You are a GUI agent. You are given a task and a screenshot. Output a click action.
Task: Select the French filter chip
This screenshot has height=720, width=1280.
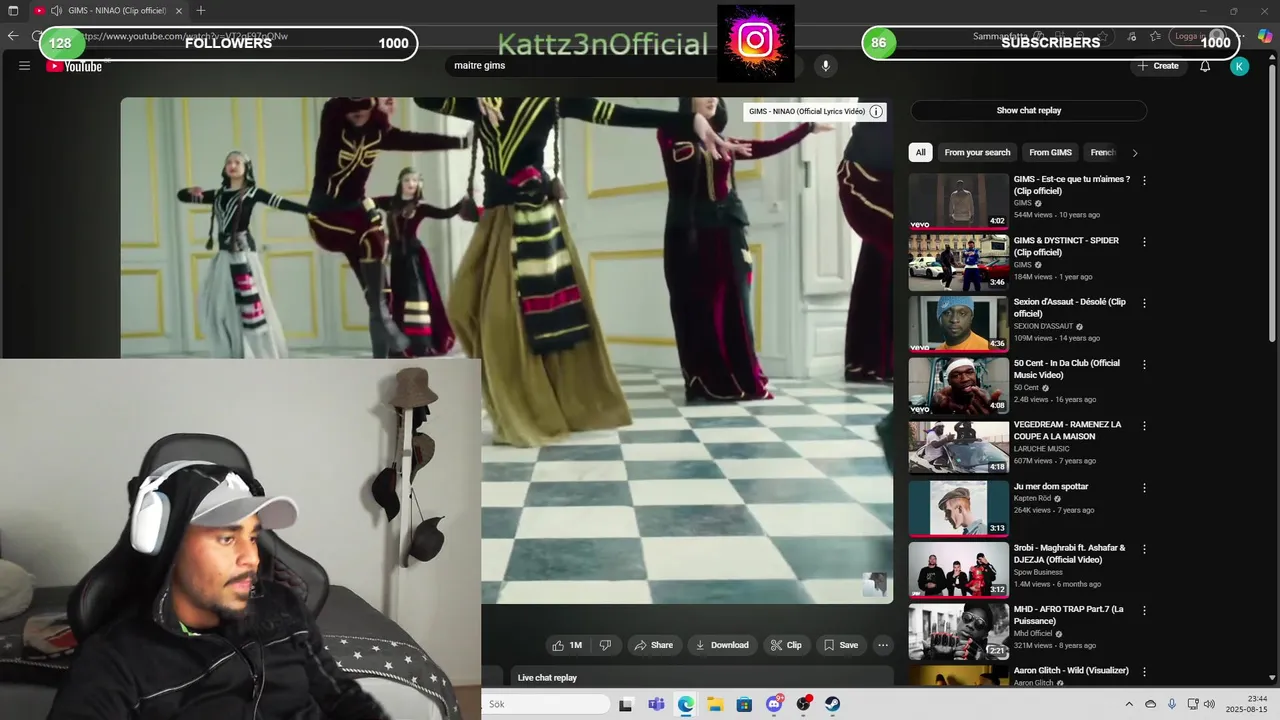coord(1102,152)
